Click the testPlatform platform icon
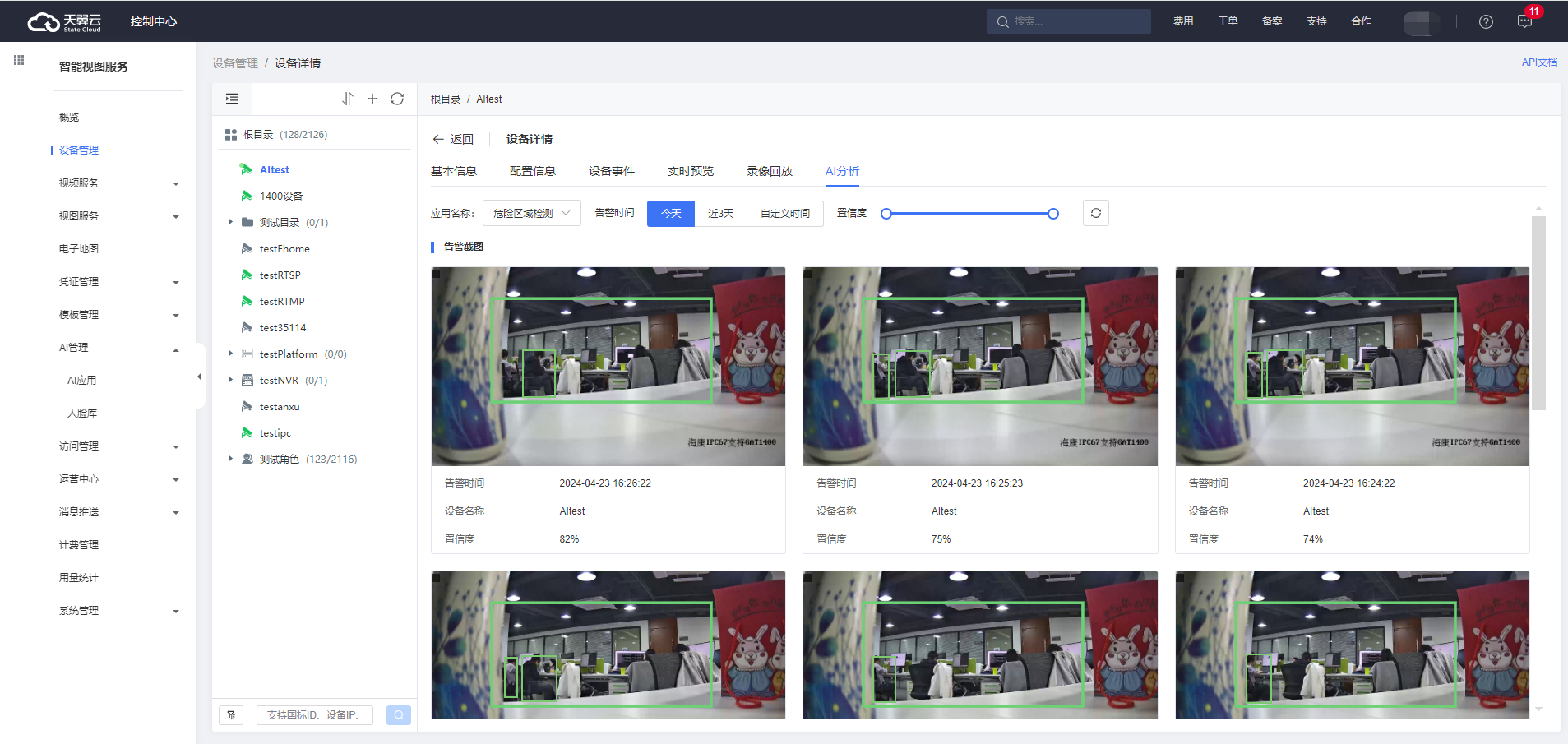The height and width of the screenshot is (744, 1568). 247,354
